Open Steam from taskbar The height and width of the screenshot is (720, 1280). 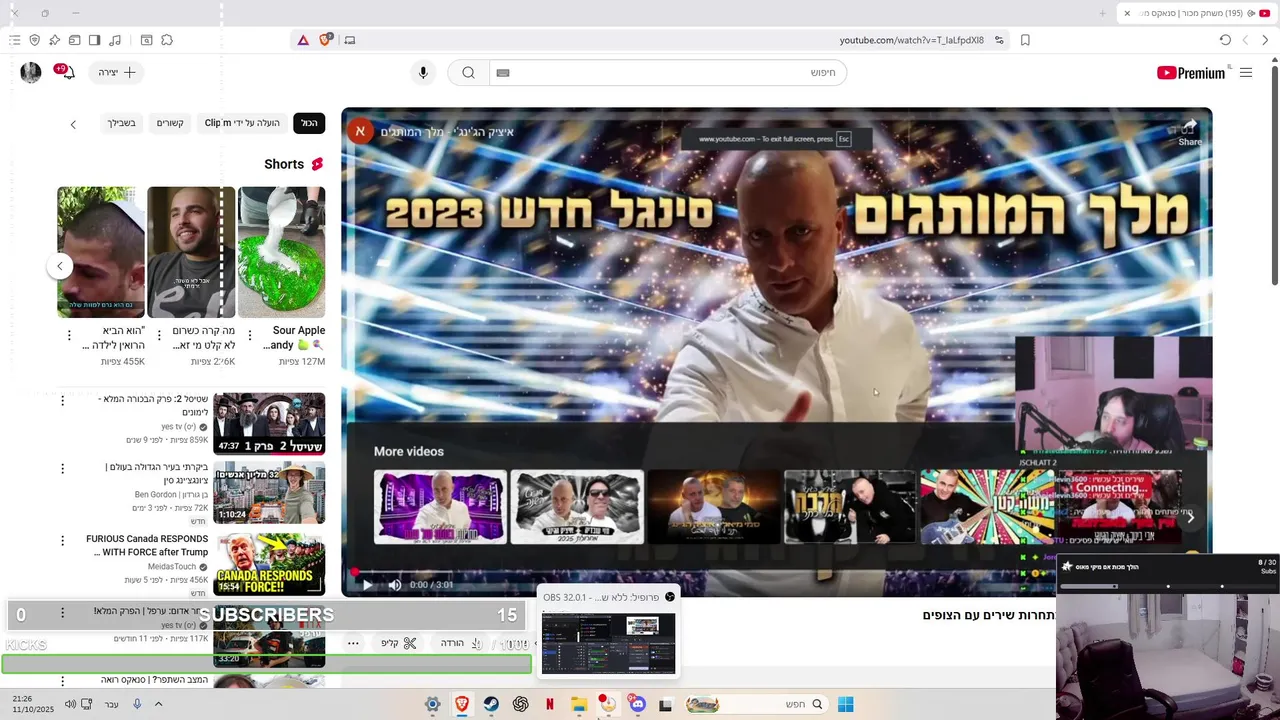coord(491,704)
